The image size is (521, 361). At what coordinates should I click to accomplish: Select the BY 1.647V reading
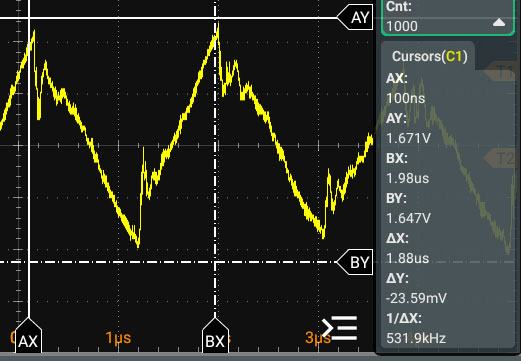(x=408, y=218)
